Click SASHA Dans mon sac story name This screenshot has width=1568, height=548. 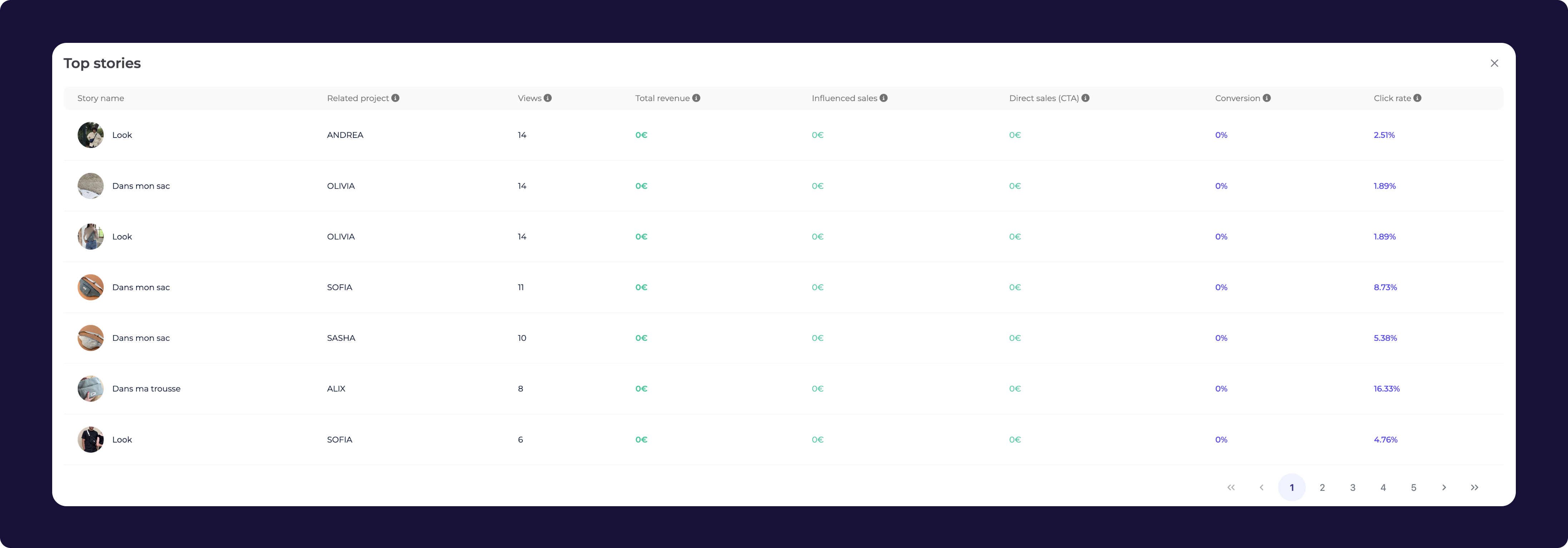(x=140, y=338)
